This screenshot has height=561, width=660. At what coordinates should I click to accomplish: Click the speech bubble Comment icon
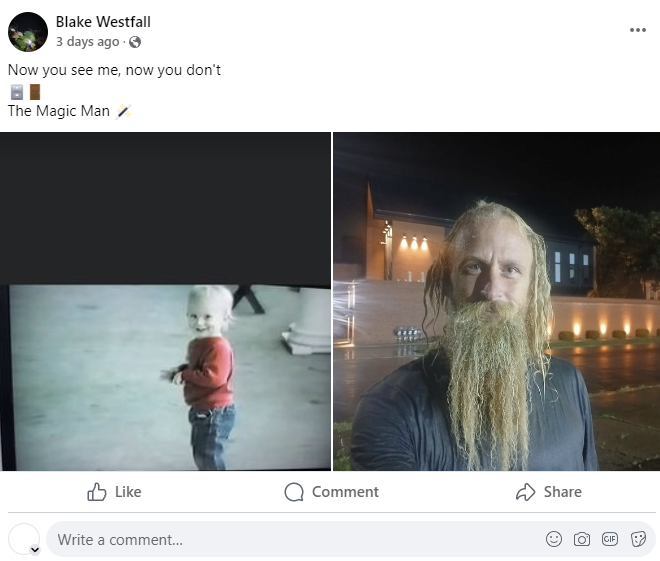pyautogui.click(x=294, y=492)
